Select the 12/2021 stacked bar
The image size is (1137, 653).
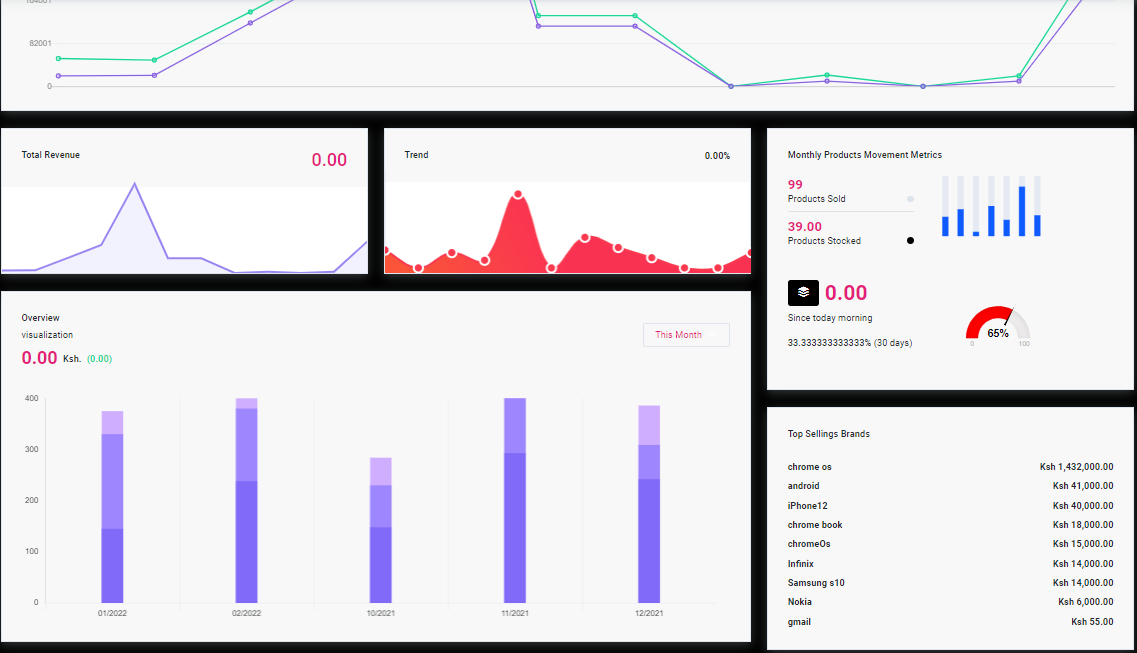pyautogui.click(x=649, y=503)
